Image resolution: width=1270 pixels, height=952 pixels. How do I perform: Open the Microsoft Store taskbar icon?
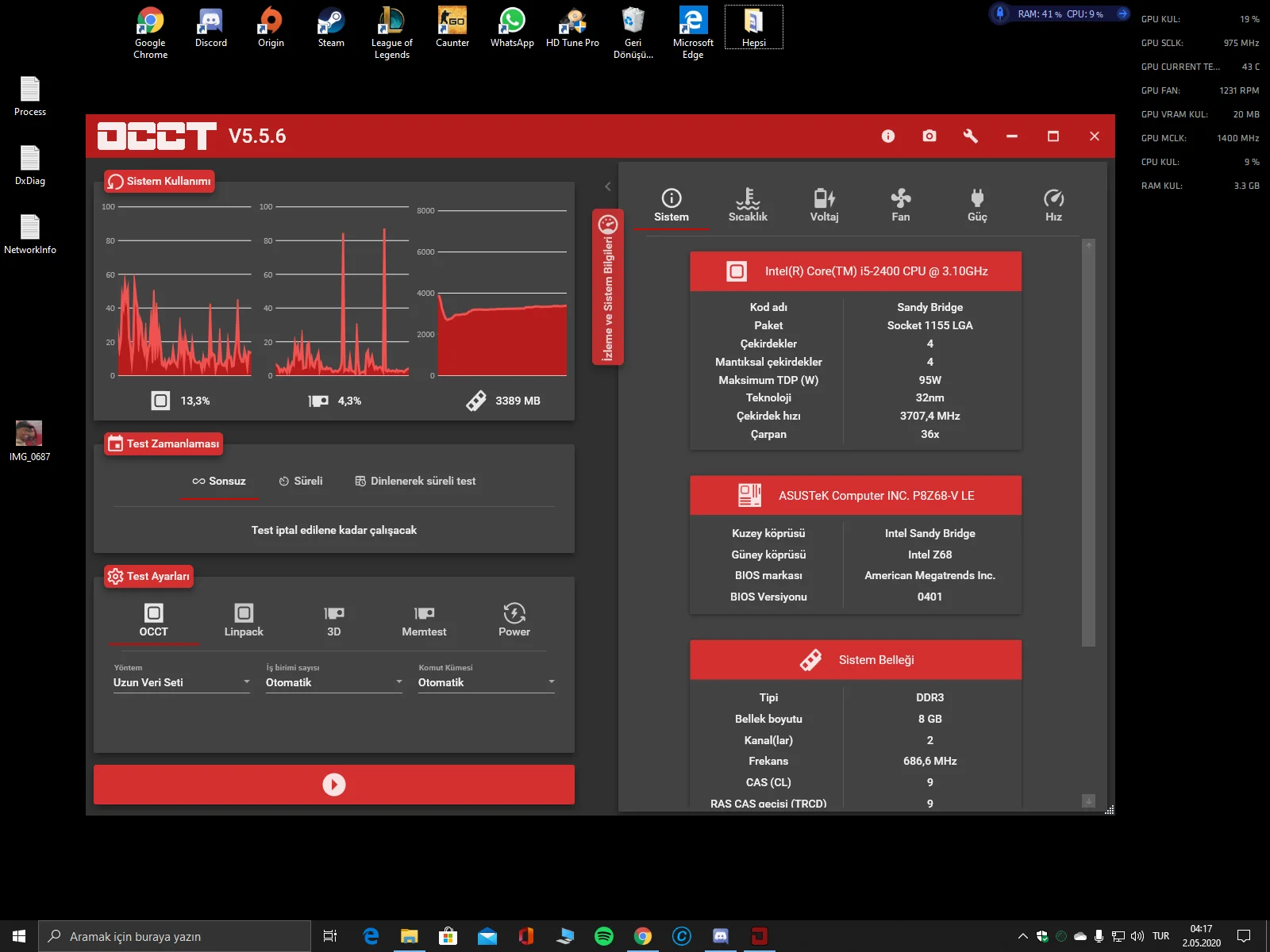coord(448,936)
